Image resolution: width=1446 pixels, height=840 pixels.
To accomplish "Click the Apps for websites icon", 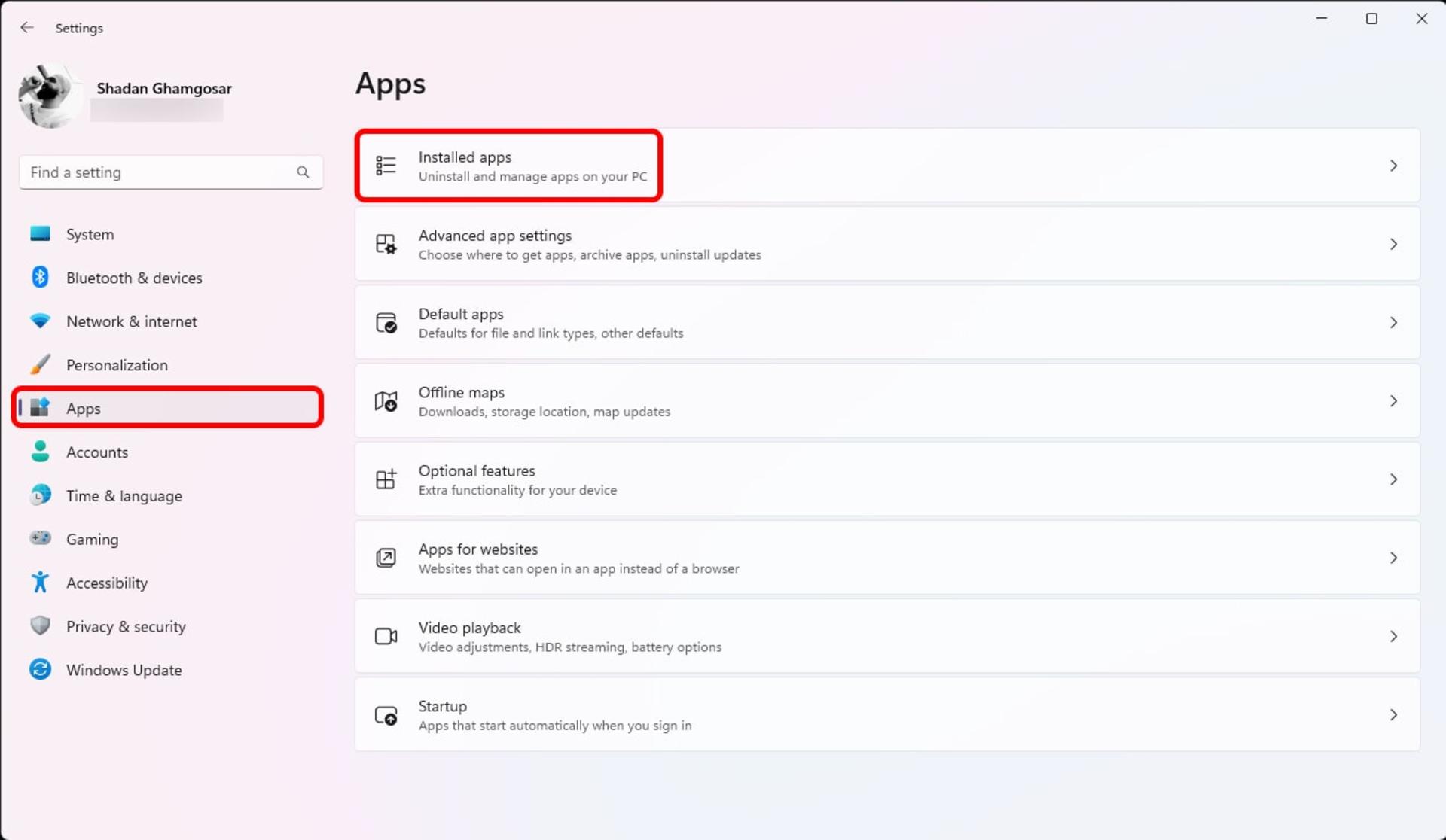I will [386, 558].
